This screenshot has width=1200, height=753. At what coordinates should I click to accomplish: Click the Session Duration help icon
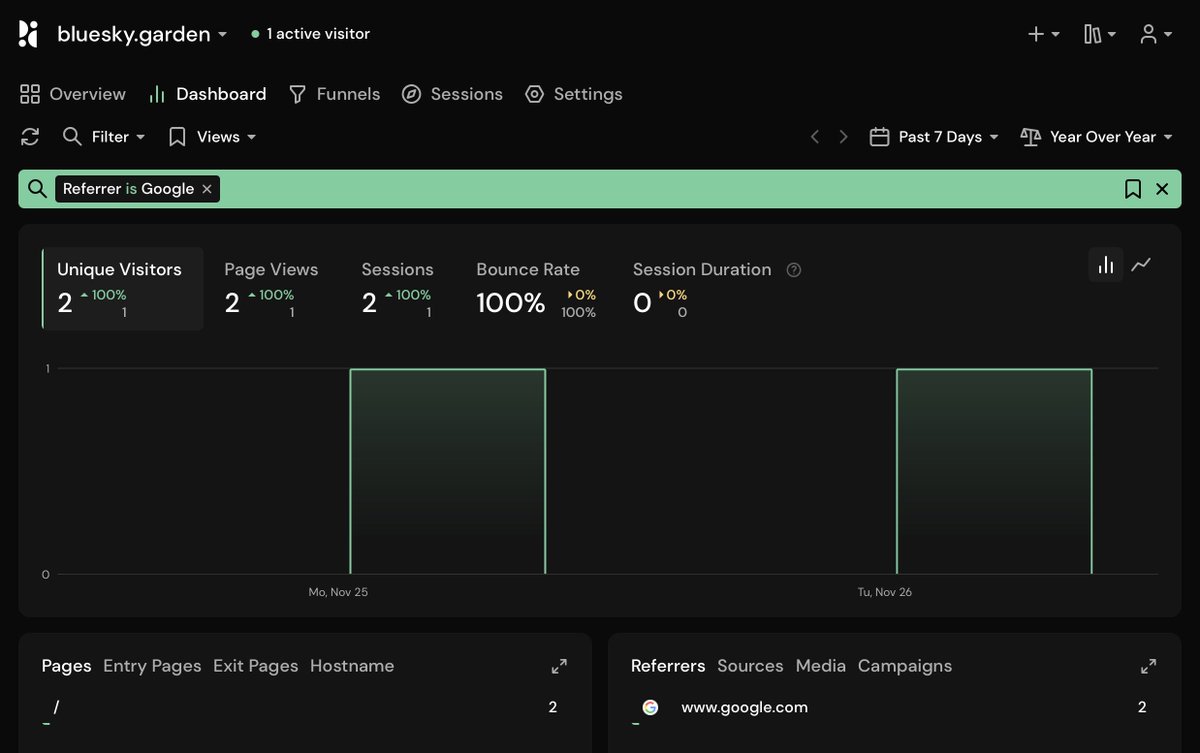(x=793, y=269)
